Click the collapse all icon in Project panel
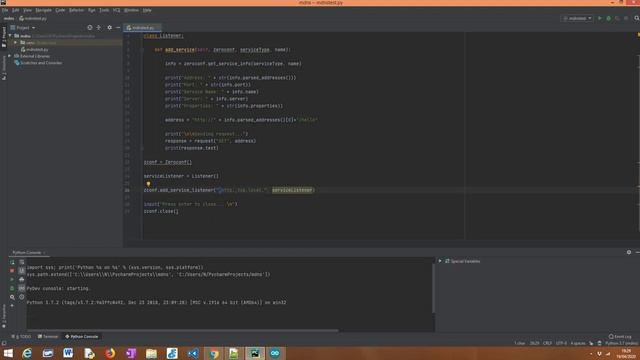 99,28
